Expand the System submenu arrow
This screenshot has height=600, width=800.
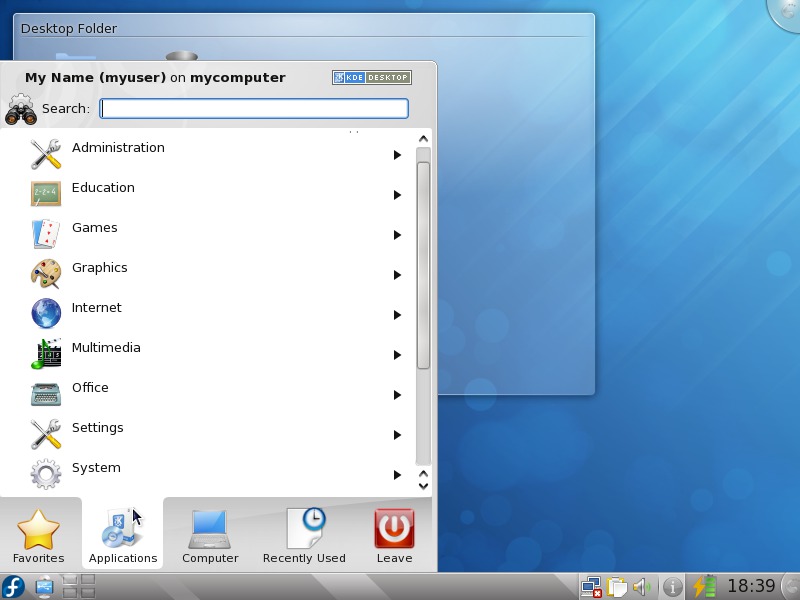click(397, 475)
